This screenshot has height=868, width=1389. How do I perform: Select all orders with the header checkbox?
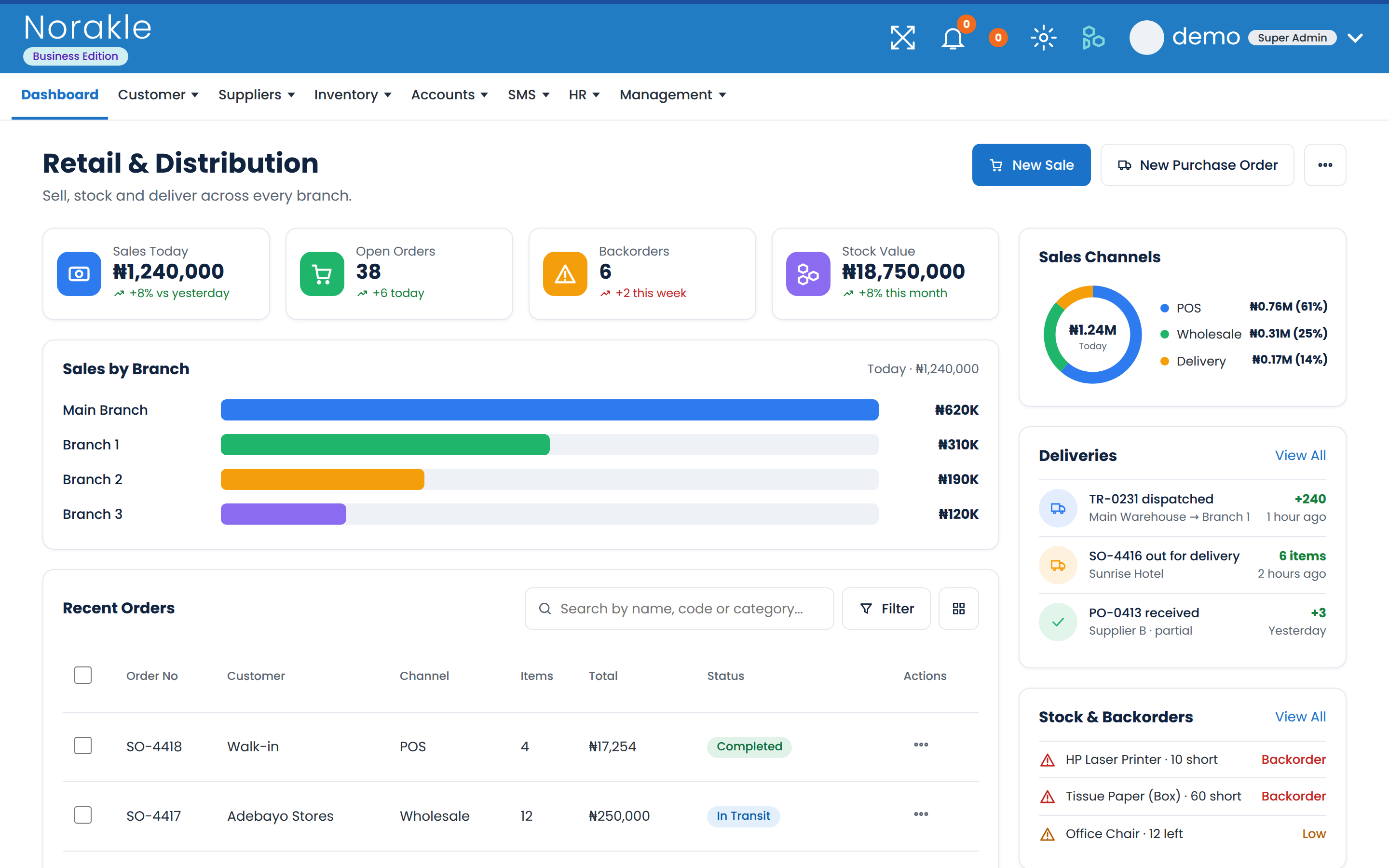point(83,675)
